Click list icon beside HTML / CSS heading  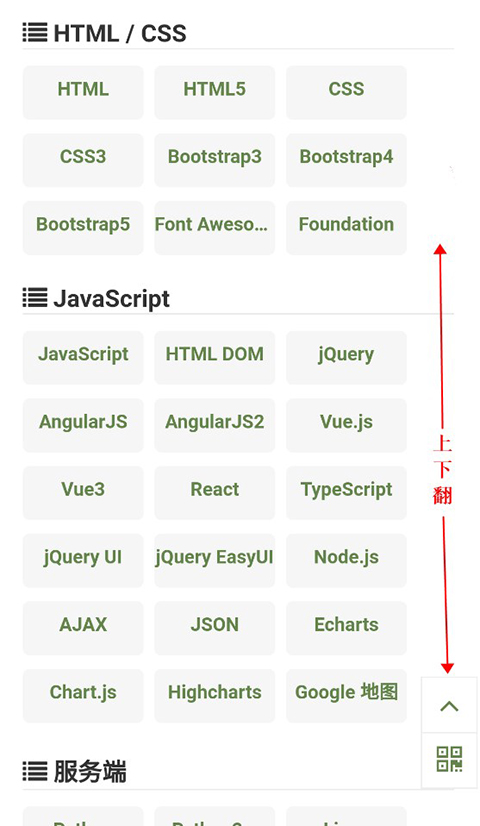coord(35,33)
